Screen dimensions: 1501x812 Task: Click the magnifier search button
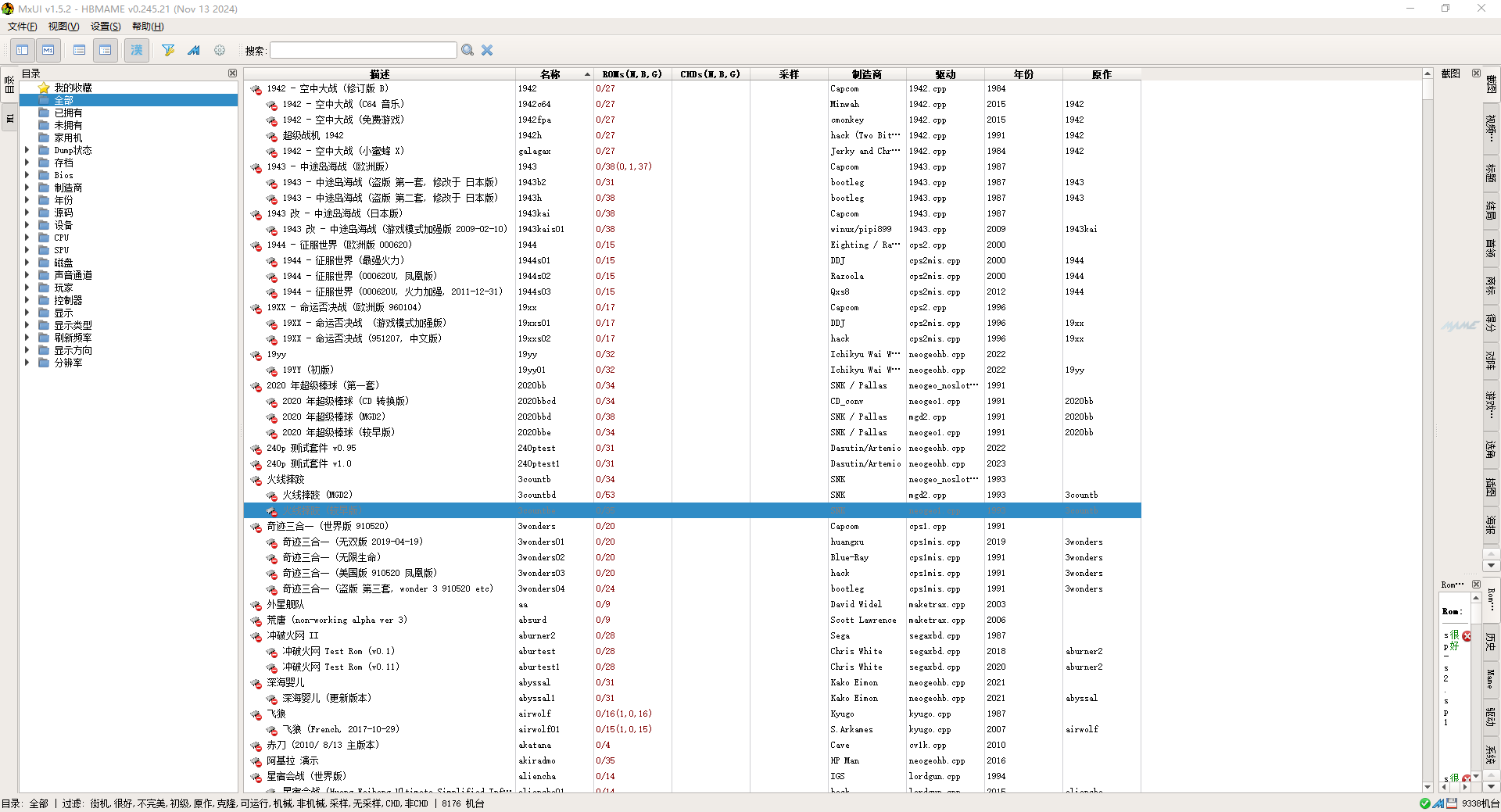click(x=467, y=50)
